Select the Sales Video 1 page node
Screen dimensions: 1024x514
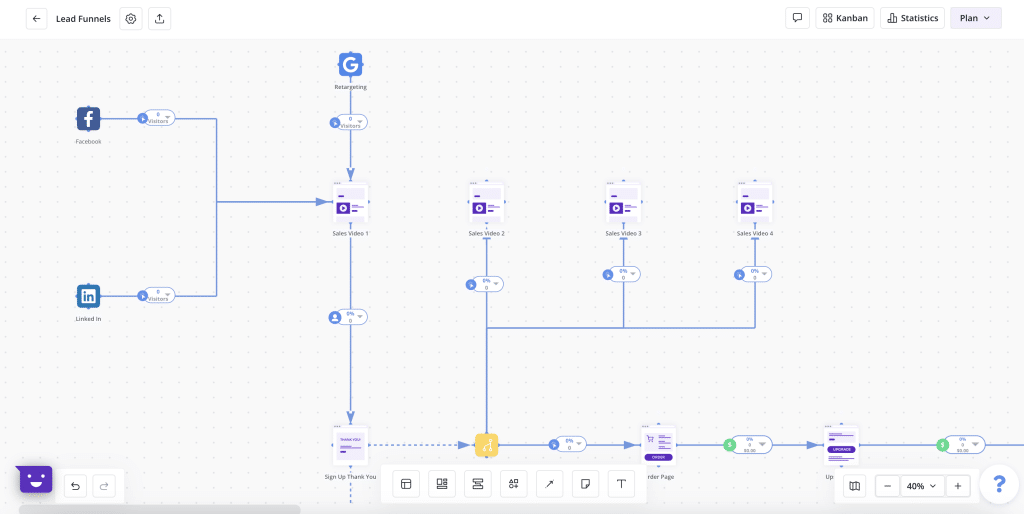click(351, 202)
